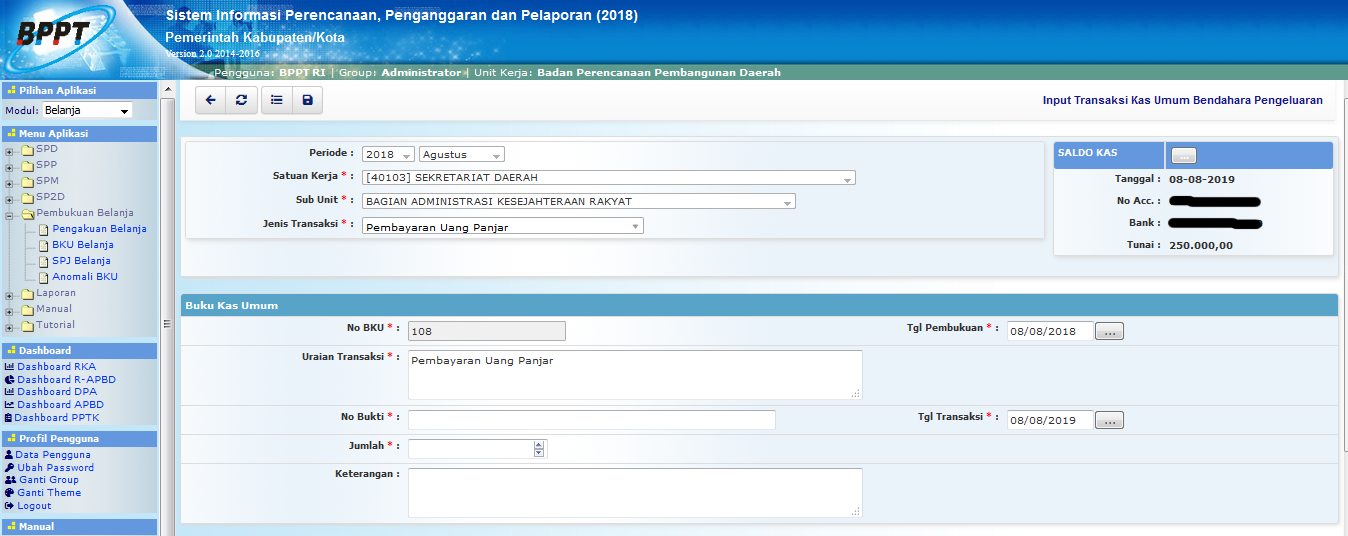Image resolution: width=1348 pixels, height=536 pixels.
Task: Click the save disk icon
Action: coord(307,100)
